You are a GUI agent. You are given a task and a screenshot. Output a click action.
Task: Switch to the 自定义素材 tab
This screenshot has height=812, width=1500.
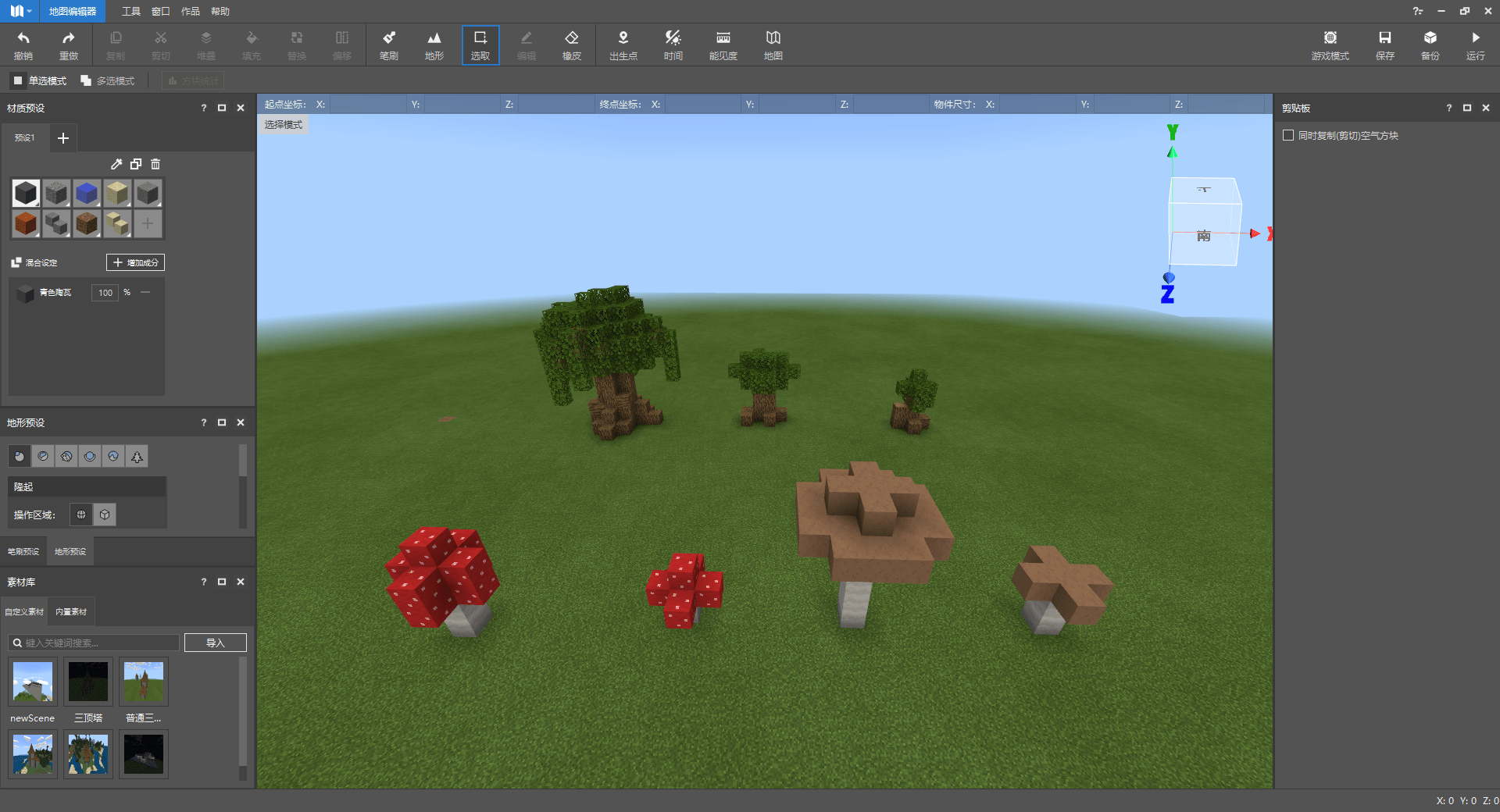tap(24, 611)
